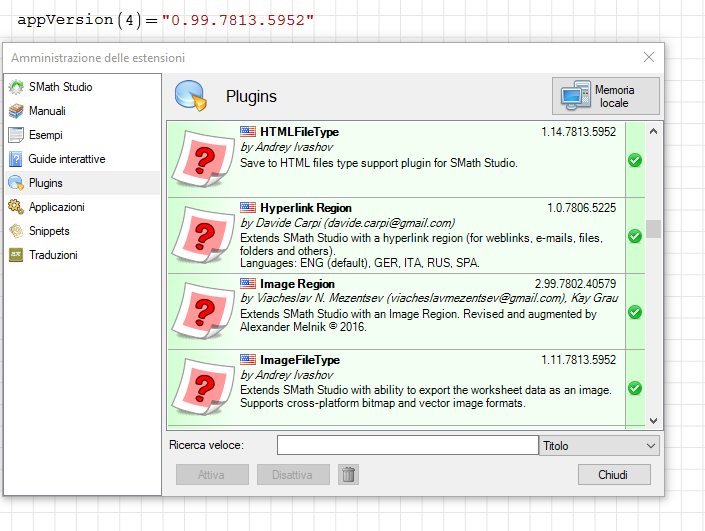Click the Memoria locale button
The height and width of the screenshot is (531, 705).
coord(606,97)
